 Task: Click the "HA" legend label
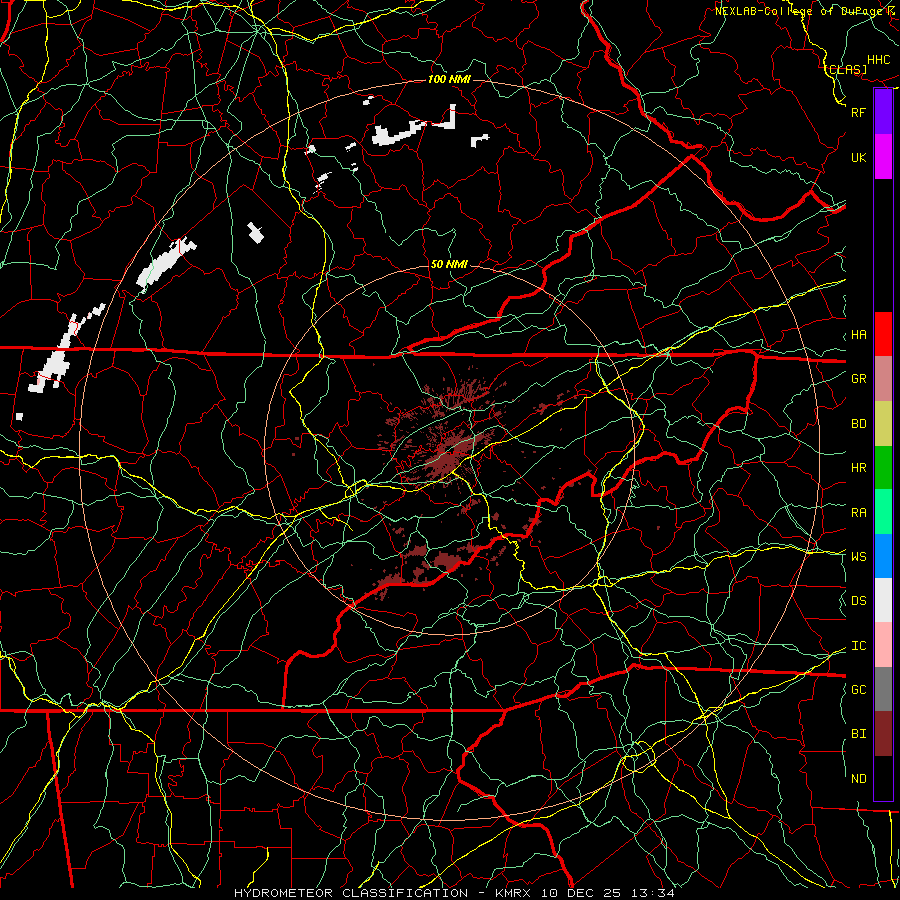[858, 335]
